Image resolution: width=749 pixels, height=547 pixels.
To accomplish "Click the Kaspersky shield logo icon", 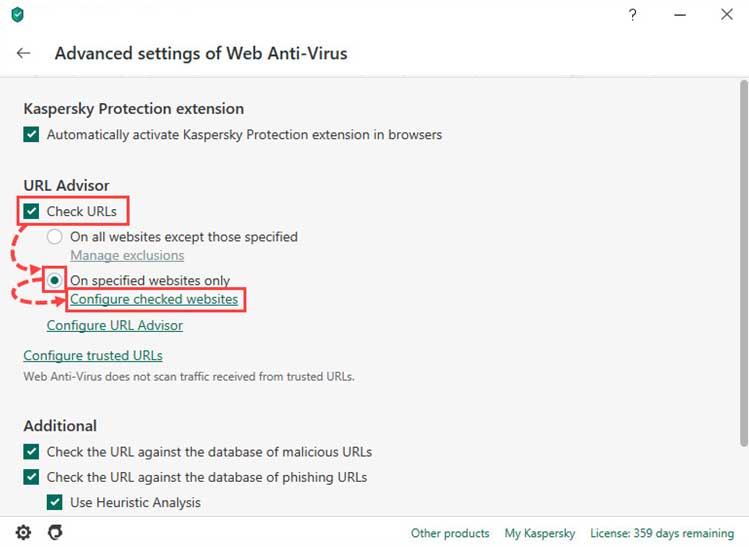I will coord(18,14).
